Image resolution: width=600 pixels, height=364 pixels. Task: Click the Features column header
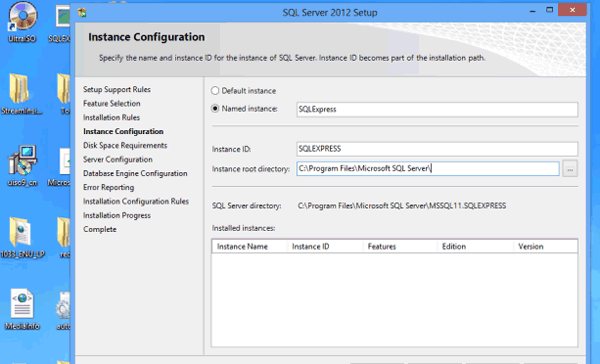coord(400,246)
